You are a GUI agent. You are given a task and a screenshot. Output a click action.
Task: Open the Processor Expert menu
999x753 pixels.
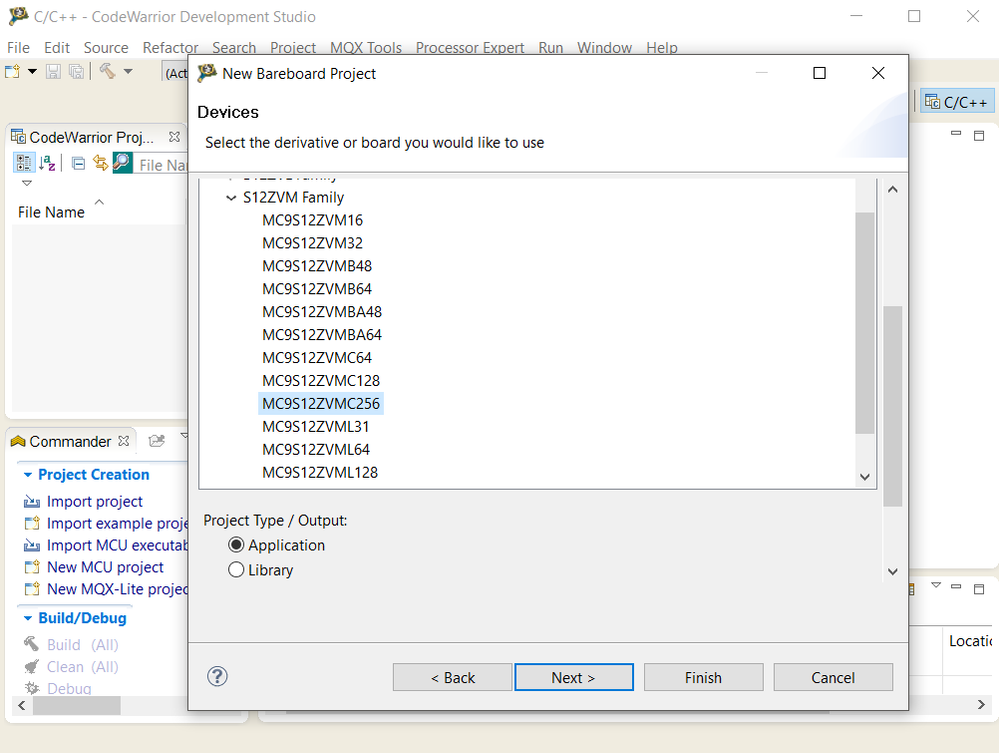(x=470, y=48)
